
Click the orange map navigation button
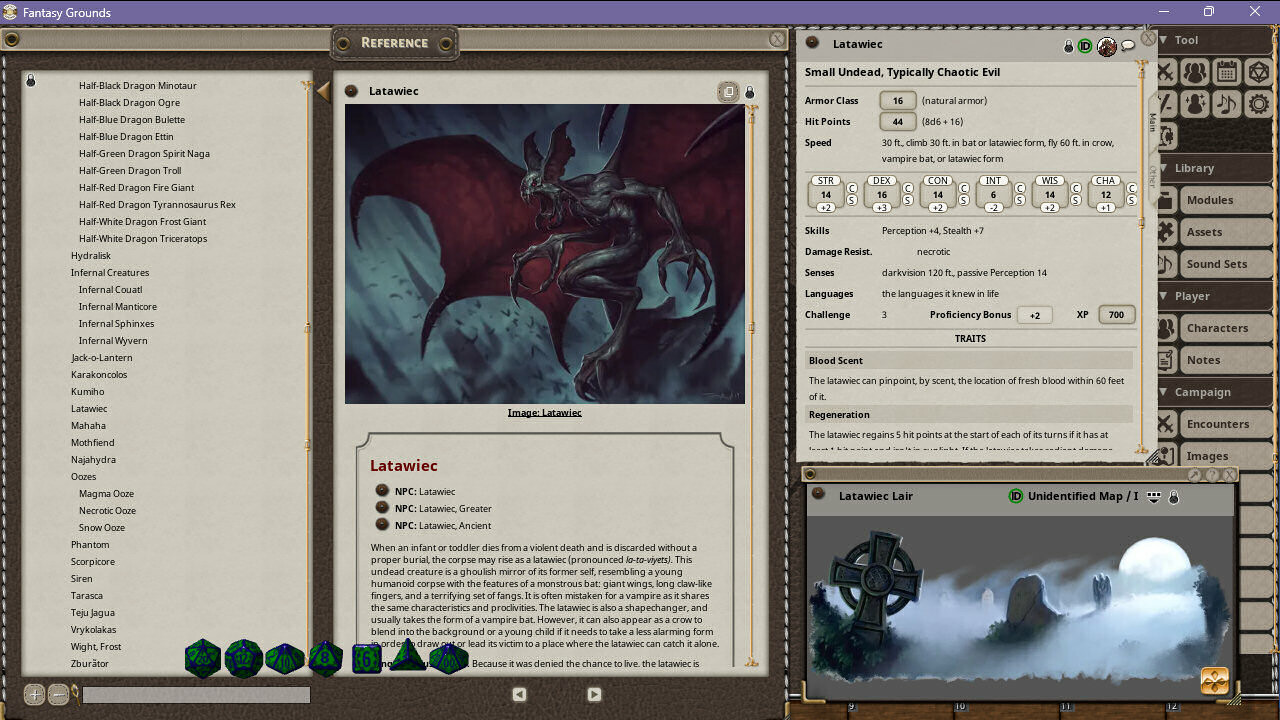tap(1214, 681)
